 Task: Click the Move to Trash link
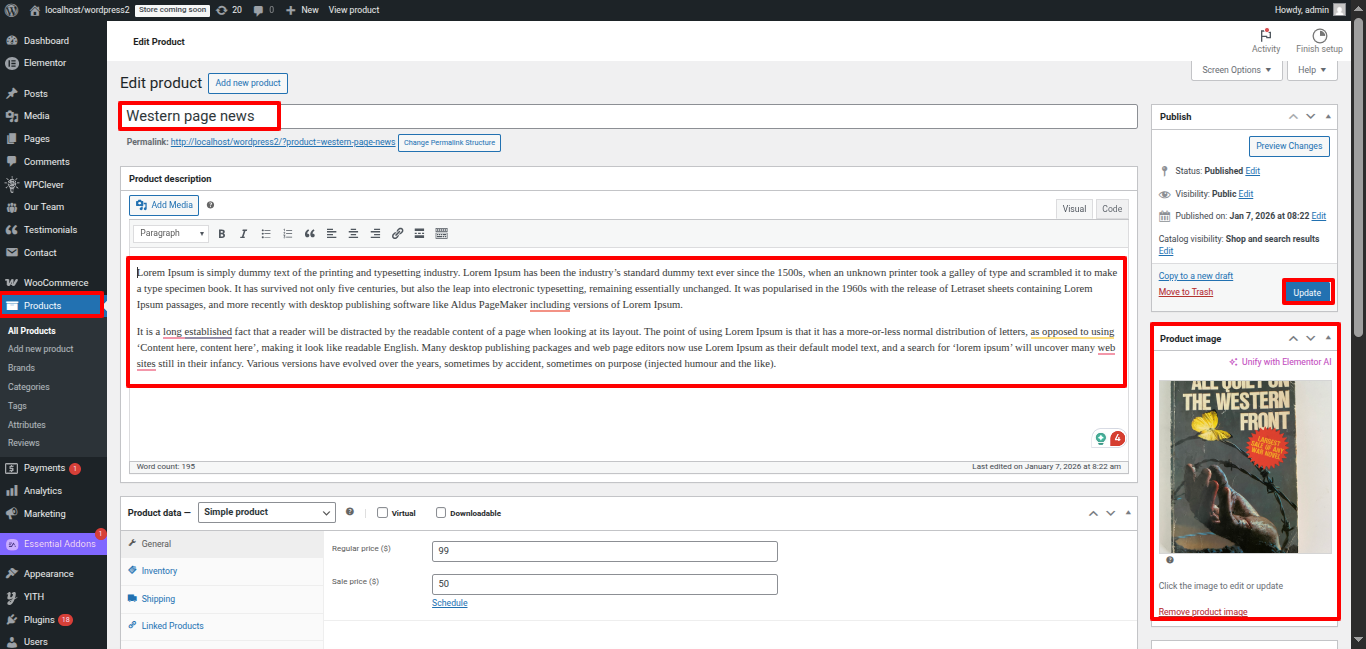[x=1185, y=292]
